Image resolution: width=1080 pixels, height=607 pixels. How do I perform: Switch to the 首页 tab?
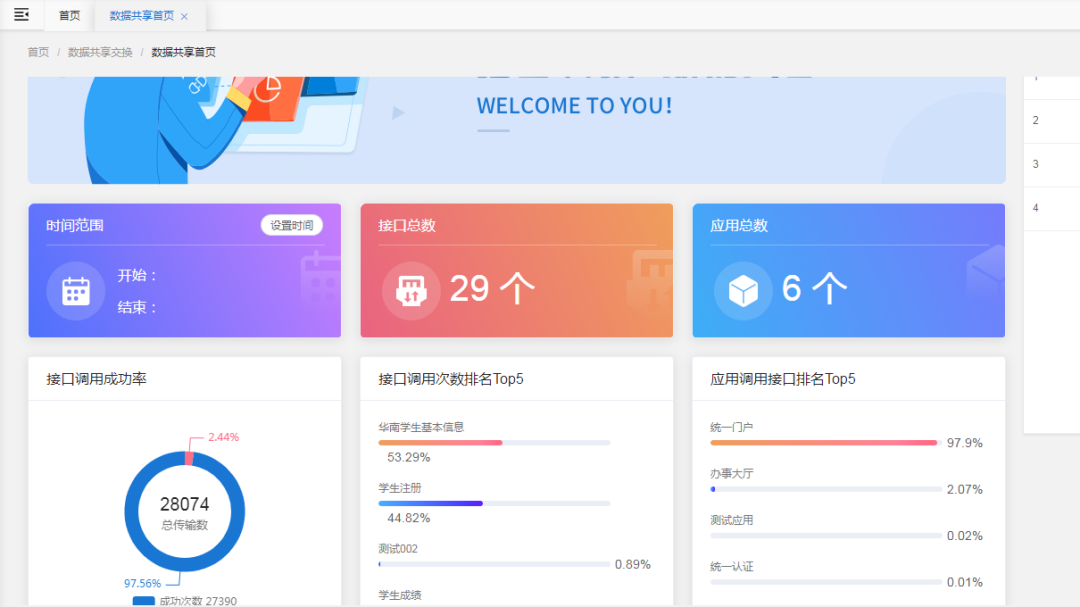67,15
